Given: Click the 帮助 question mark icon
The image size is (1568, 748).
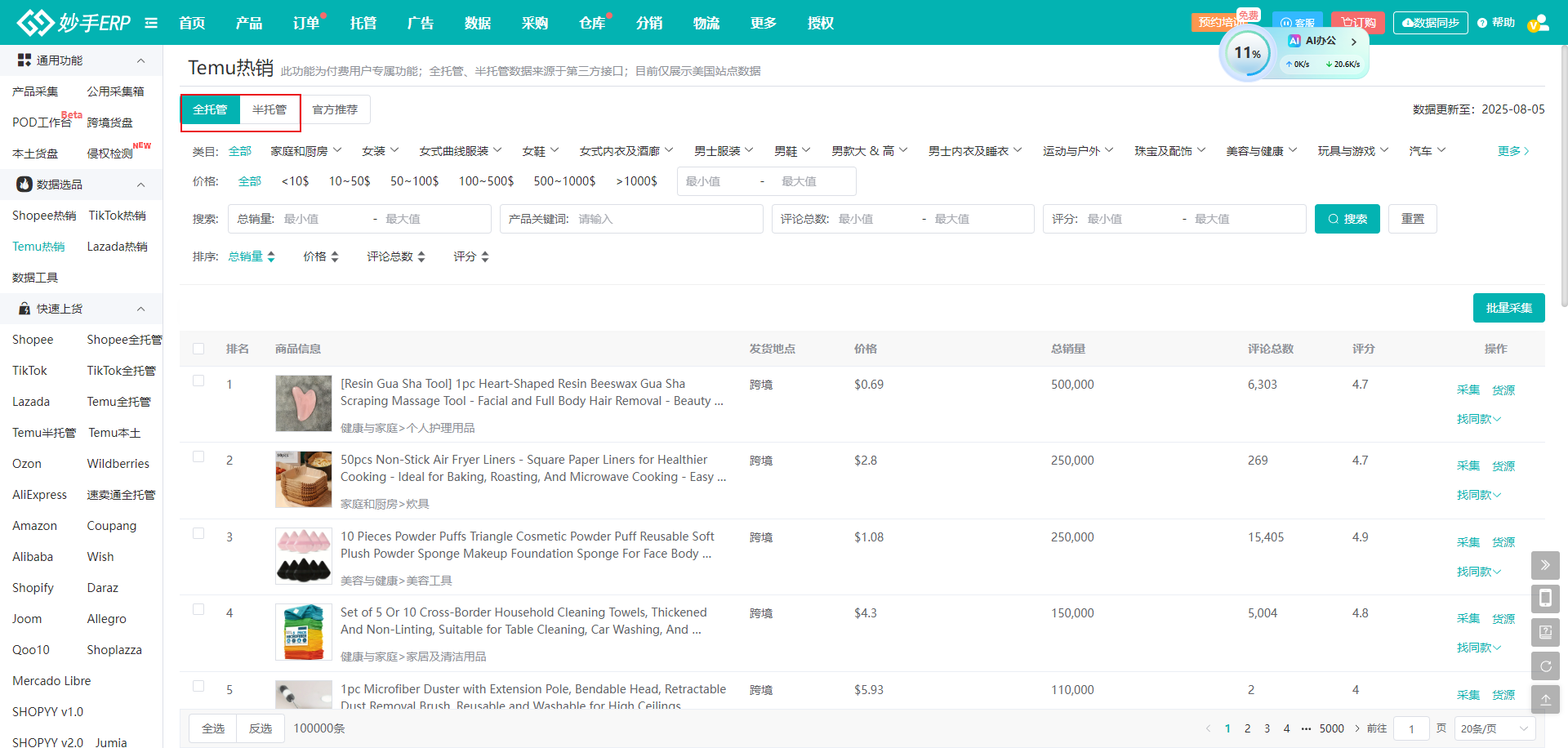Looking at the screenshot, I should point(1482,23).
